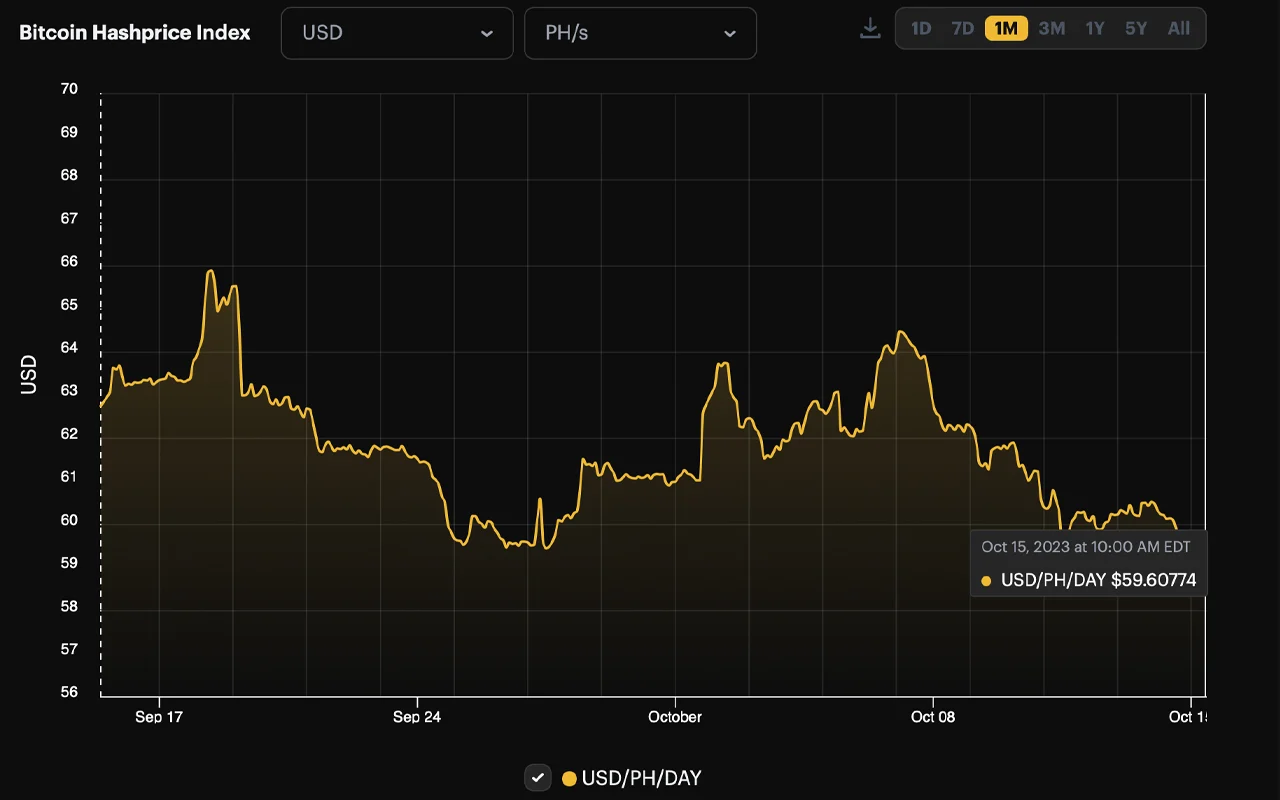Open the USD currency dropdown
The width and height of the screenshot is (1280, 800).
click(x=397, y=33)
